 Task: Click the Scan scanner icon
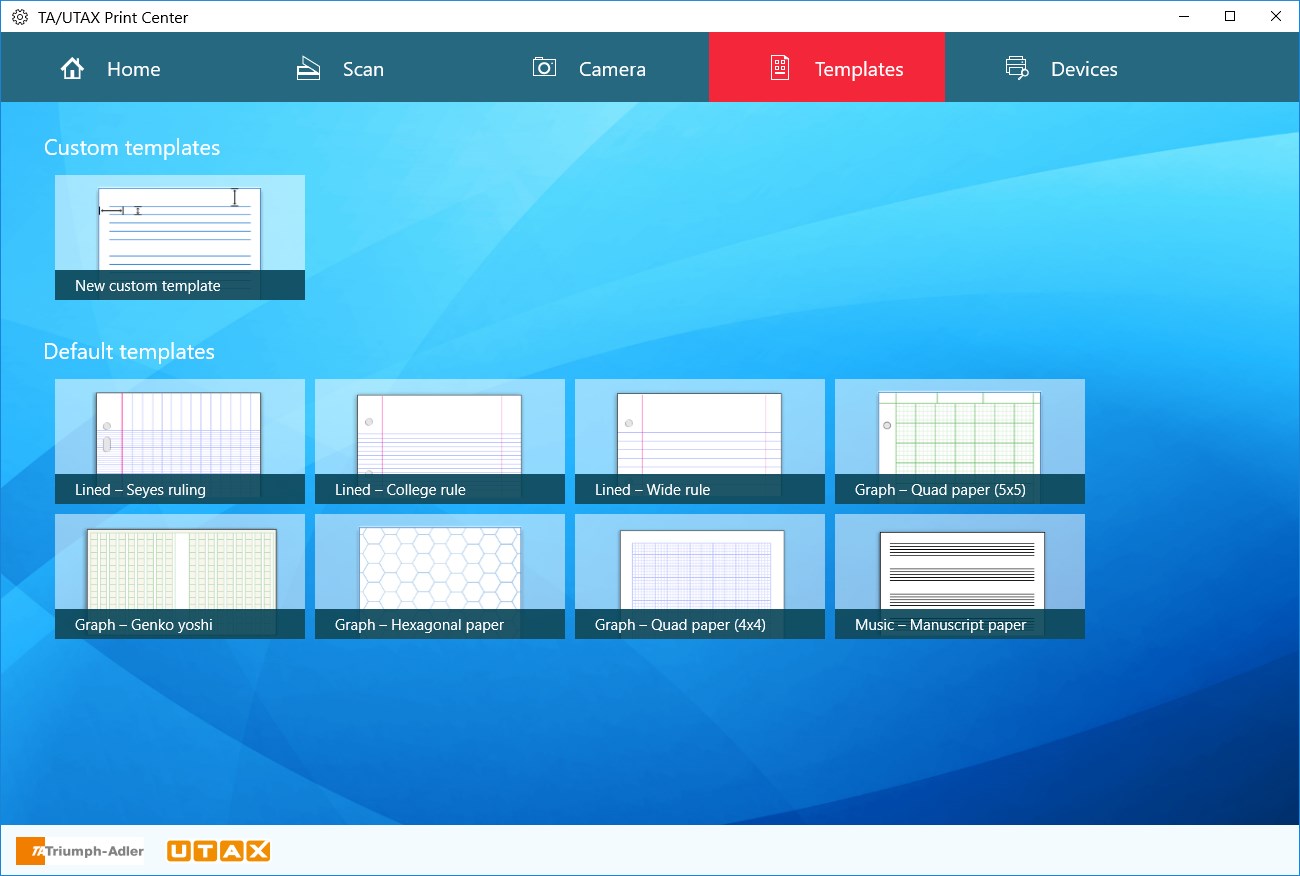point(307,68)
